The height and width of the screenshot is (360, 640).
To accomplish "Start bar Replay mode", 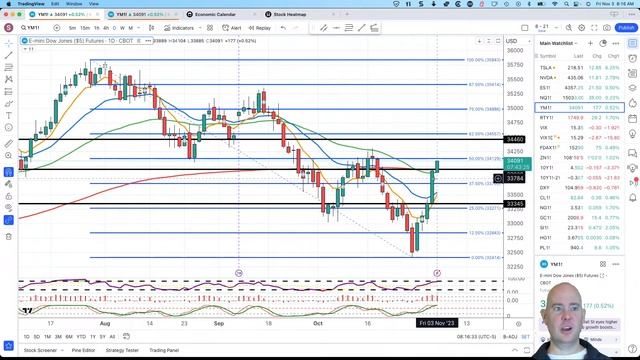I will 260,28.
